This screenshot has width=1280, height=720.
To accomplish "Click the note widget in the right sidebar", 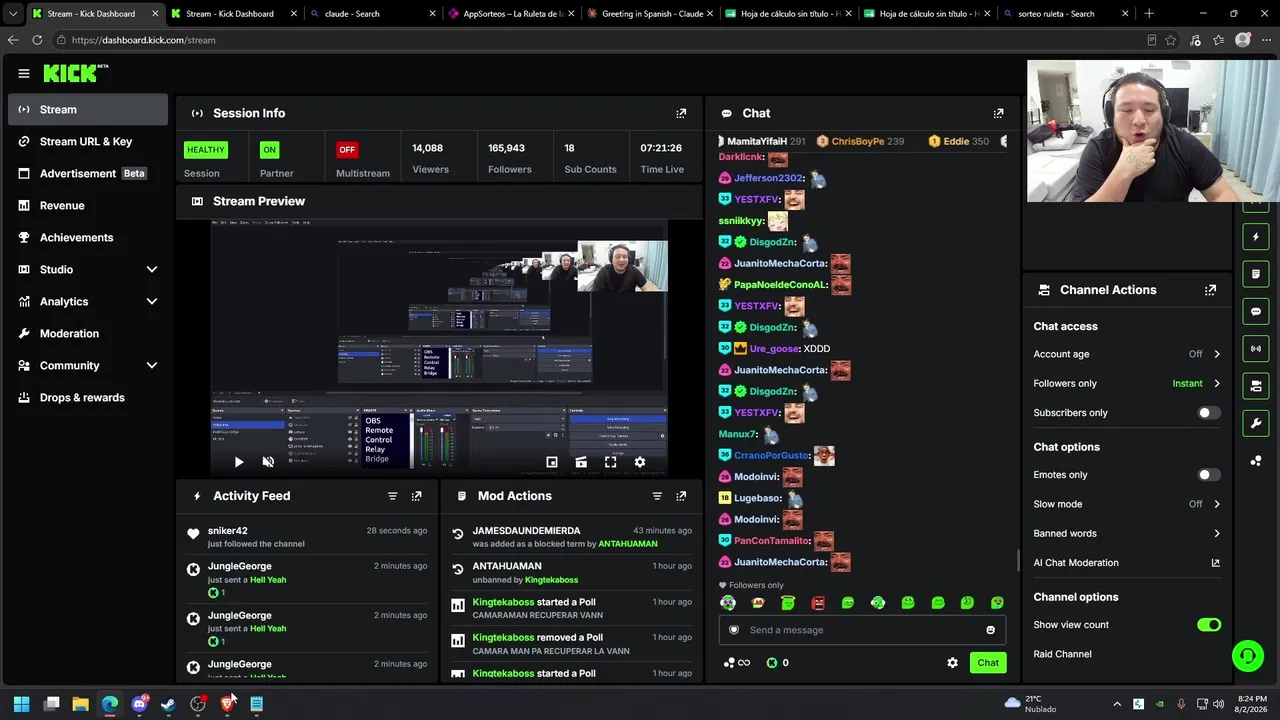I will [x=1256, y=274].
